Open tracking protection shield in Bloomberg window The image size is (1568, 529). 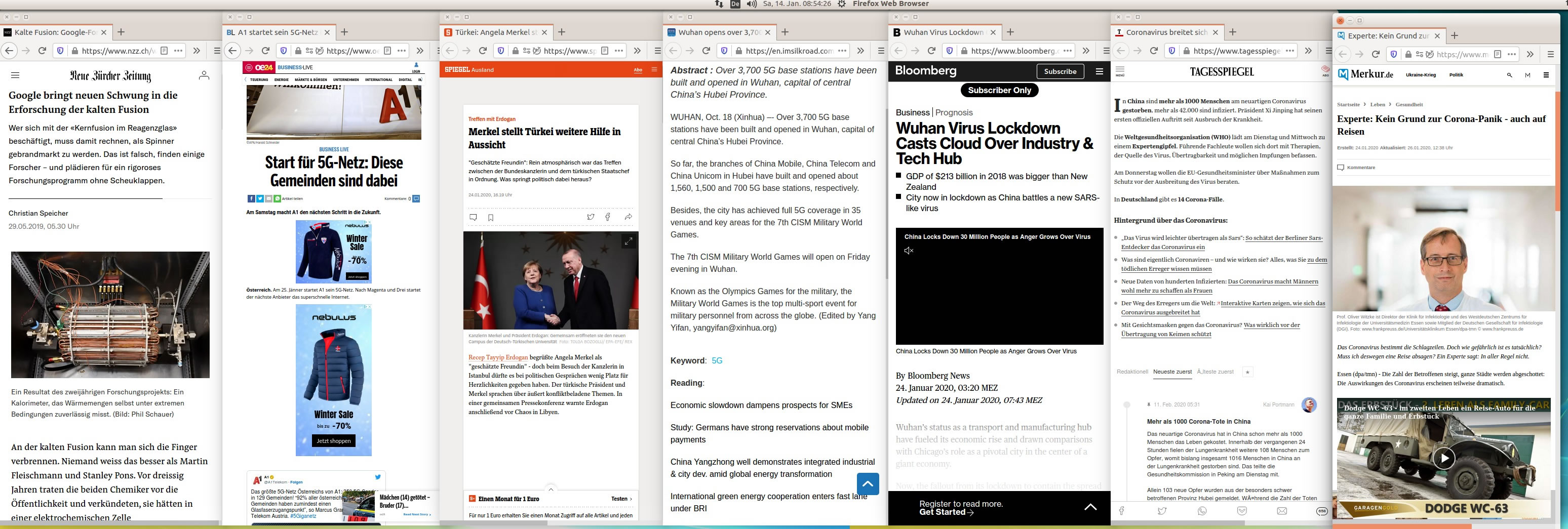coord(949,51)
